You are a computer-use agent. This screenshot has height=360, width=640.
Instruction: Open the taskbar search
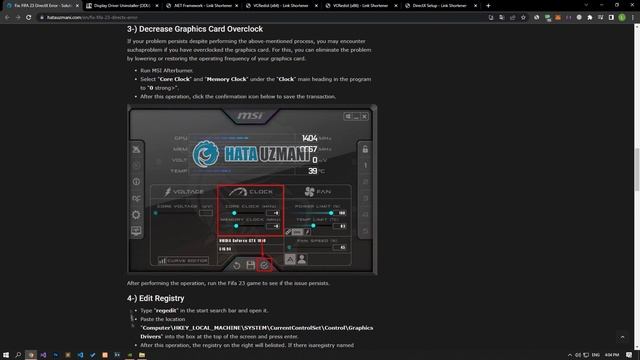coord(18,355)
